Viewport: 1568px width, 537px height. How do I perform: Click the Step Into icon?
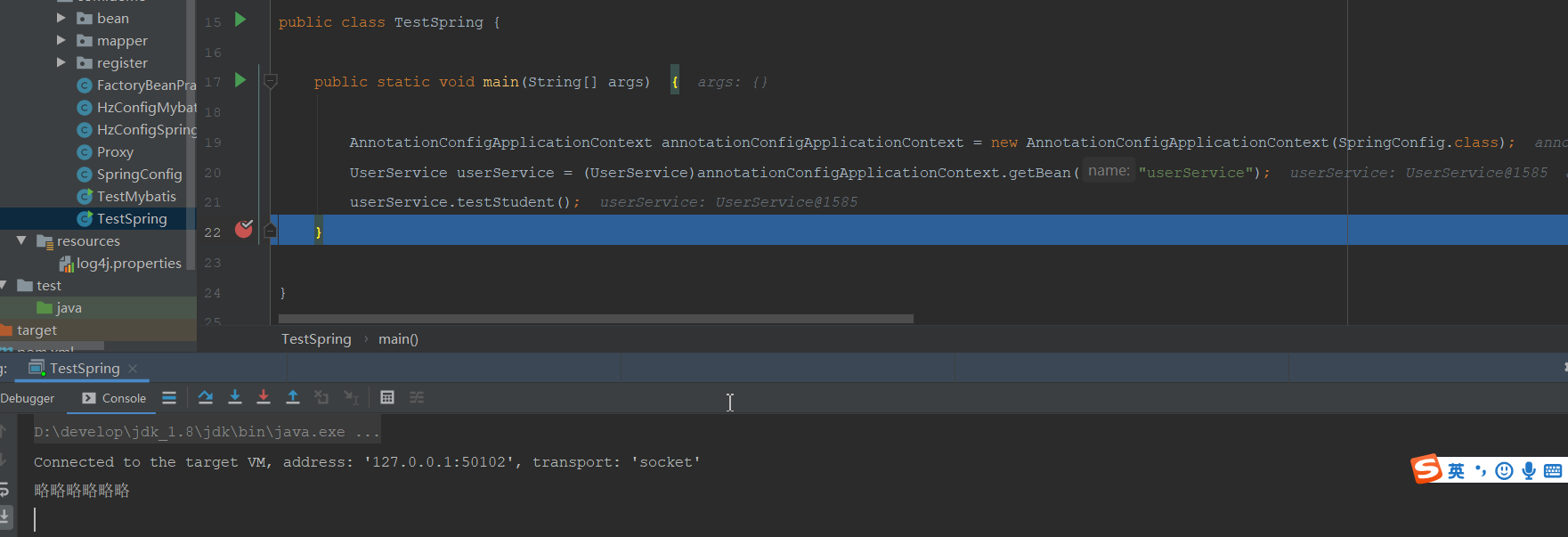[235, 397]
